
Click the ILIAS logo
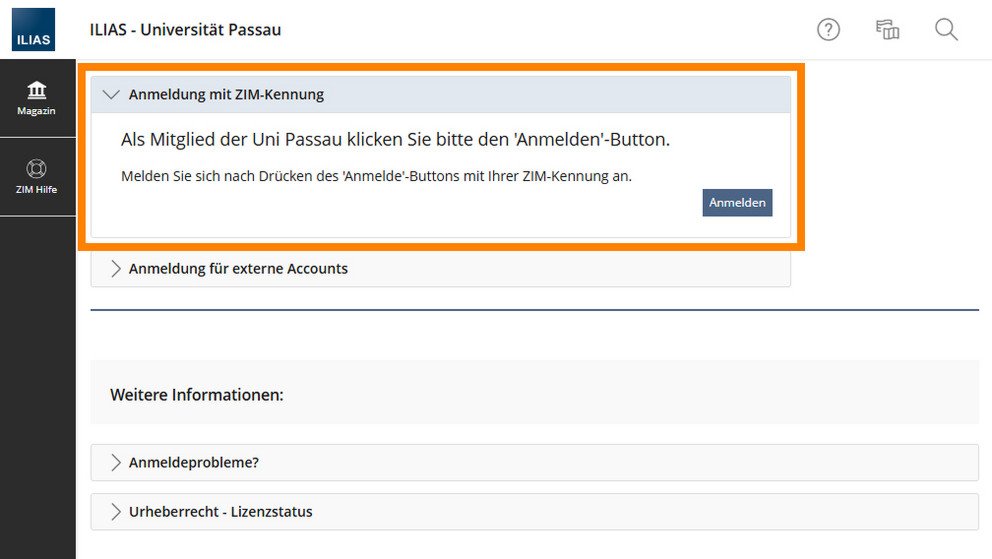(x=34, y=30)
